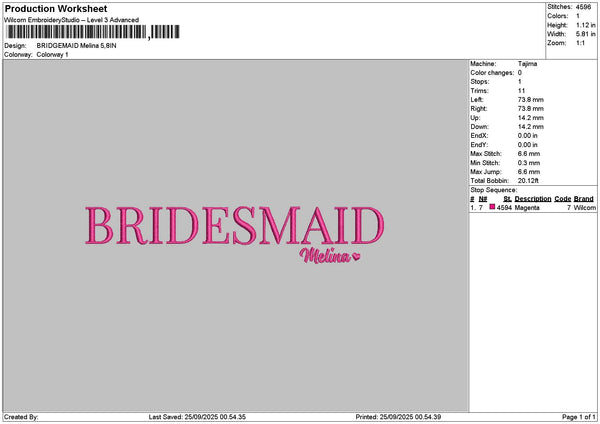Click the 'Brand' column header
Viewport: 600px width, 424px height.
coord(584,199)
